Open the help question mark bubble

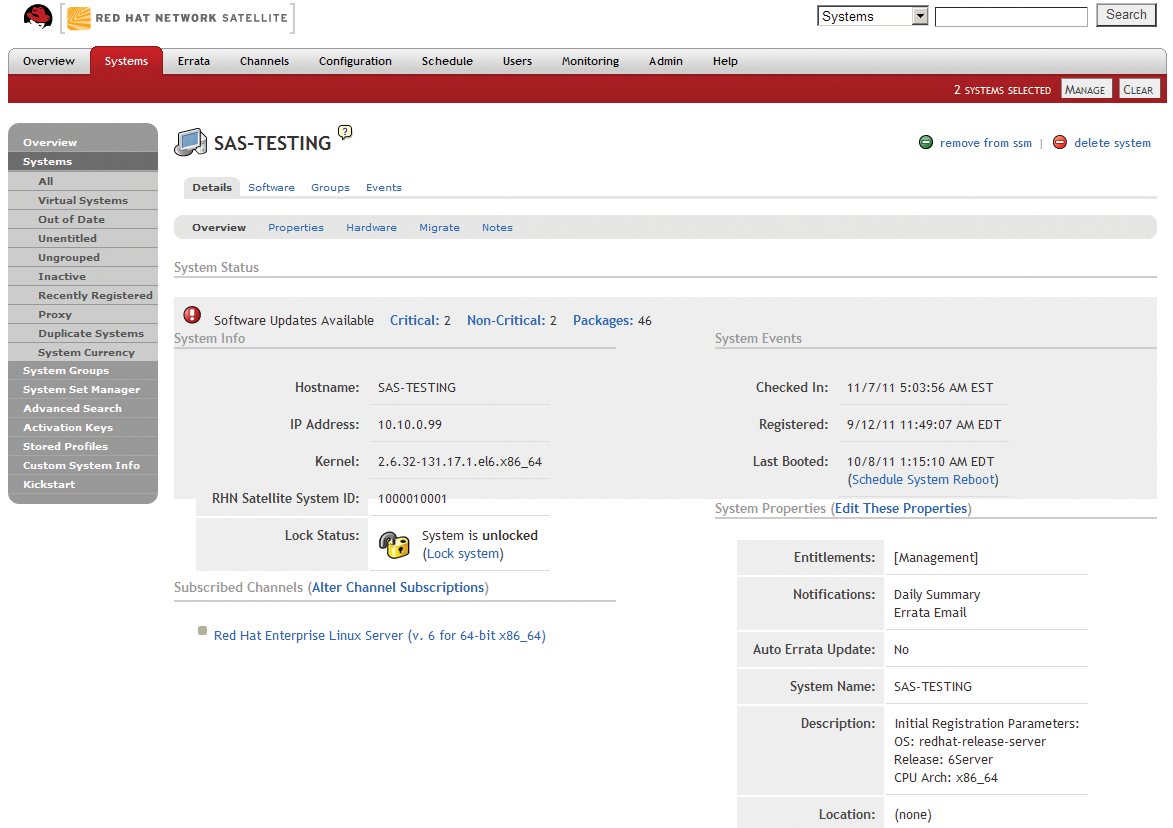[x=345, y=132]
